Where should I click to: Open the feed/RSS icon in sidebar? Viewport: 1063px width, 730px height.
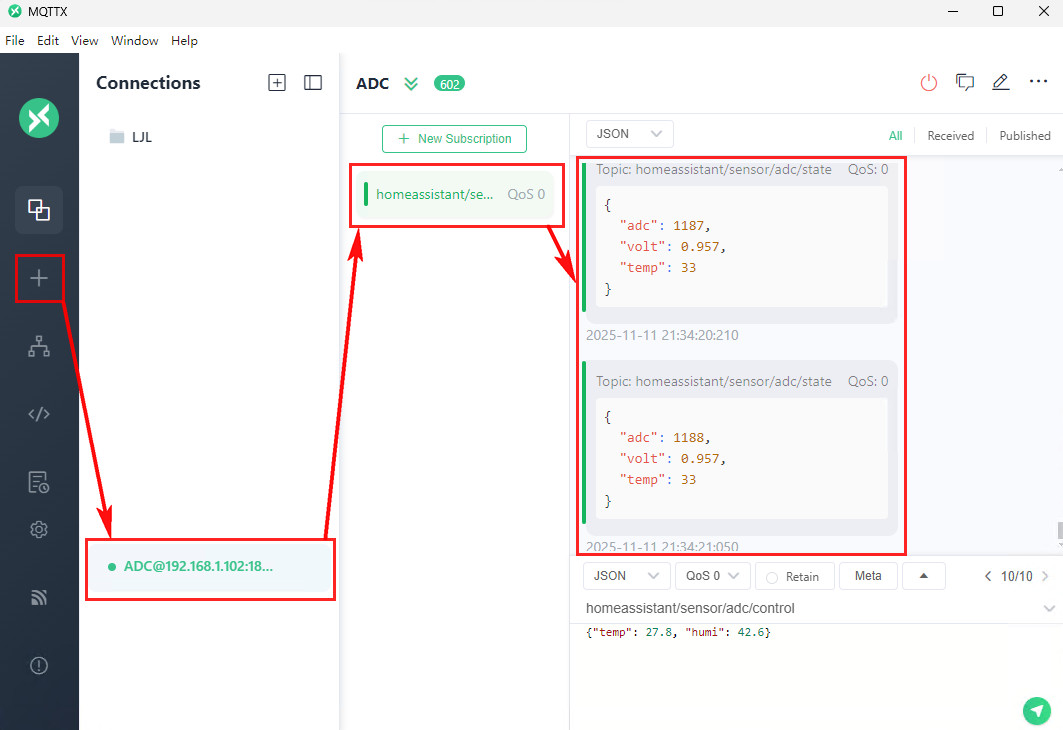click(39, 596)
